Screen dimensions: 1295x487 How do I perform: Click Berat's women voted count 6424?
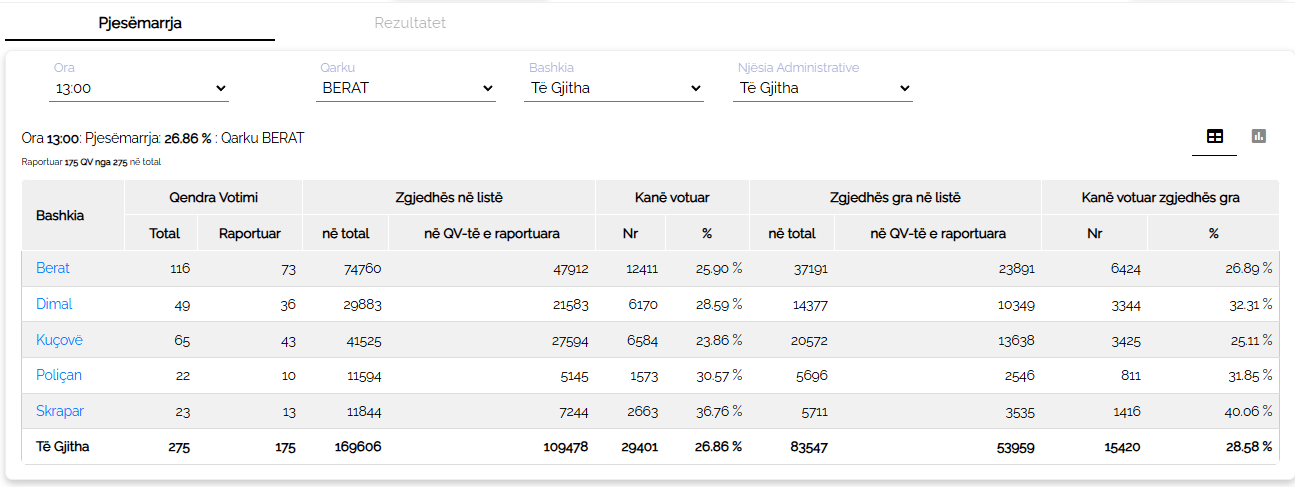tap(1125, 268)
